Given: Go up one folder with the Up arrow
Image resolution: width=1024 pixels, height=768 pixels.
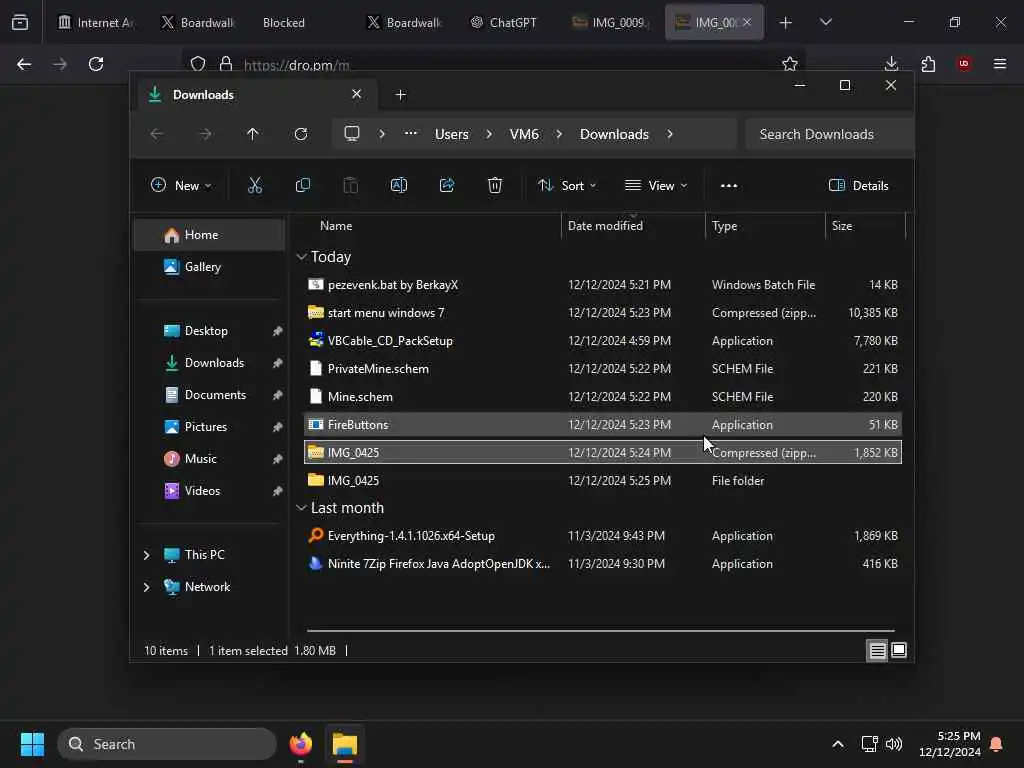Looking at the screenshot, I should [x=253, y=134].
